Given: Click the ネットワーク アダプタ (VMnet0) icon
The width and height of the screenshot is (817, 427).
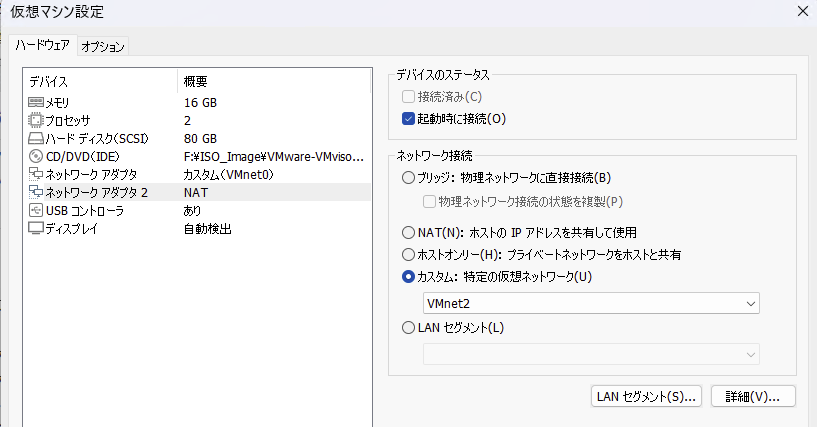Looking at the screenshot, I should pos(35,174).
